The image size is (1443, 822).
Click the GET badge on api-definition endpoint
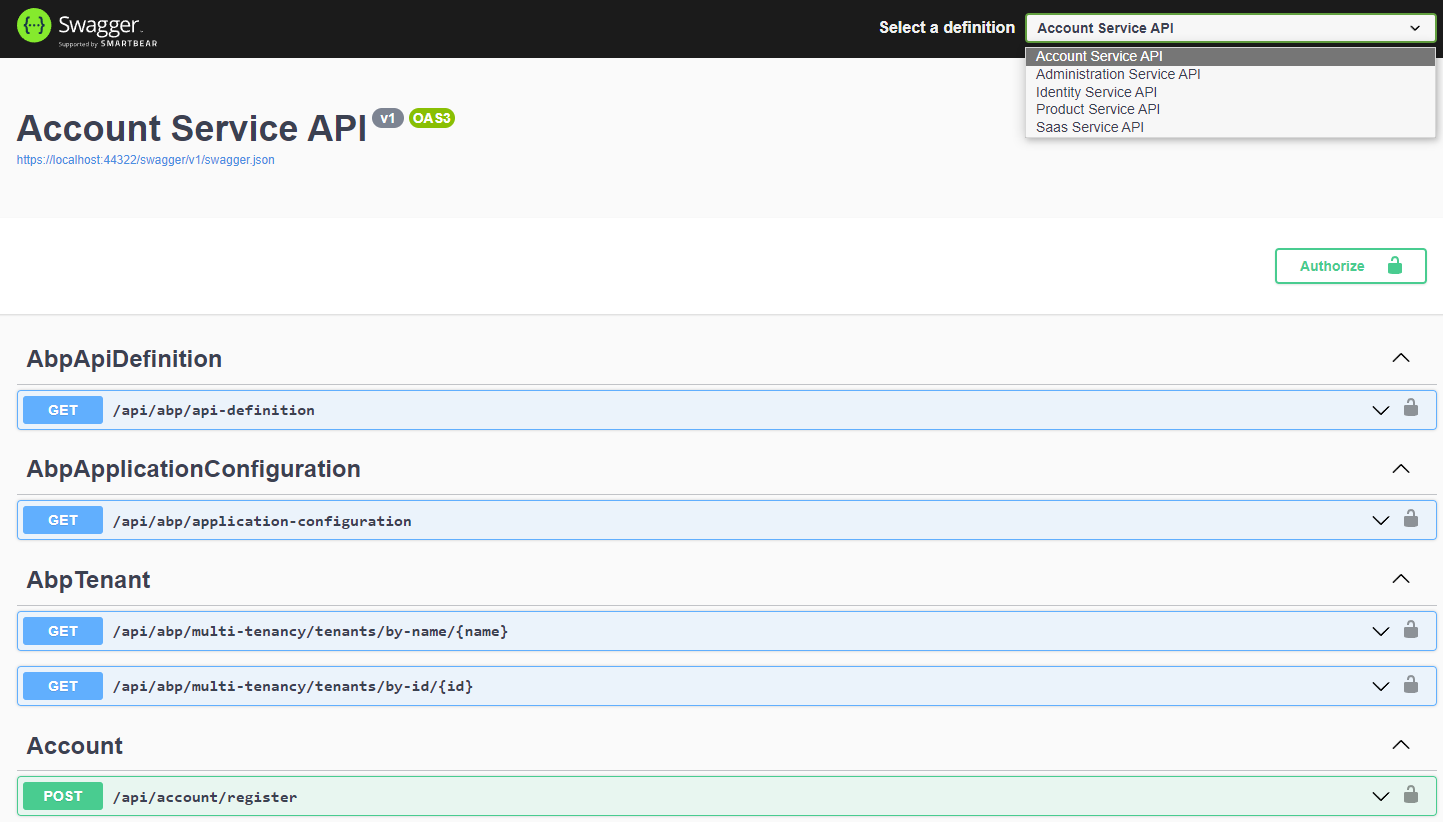[62, 410]
